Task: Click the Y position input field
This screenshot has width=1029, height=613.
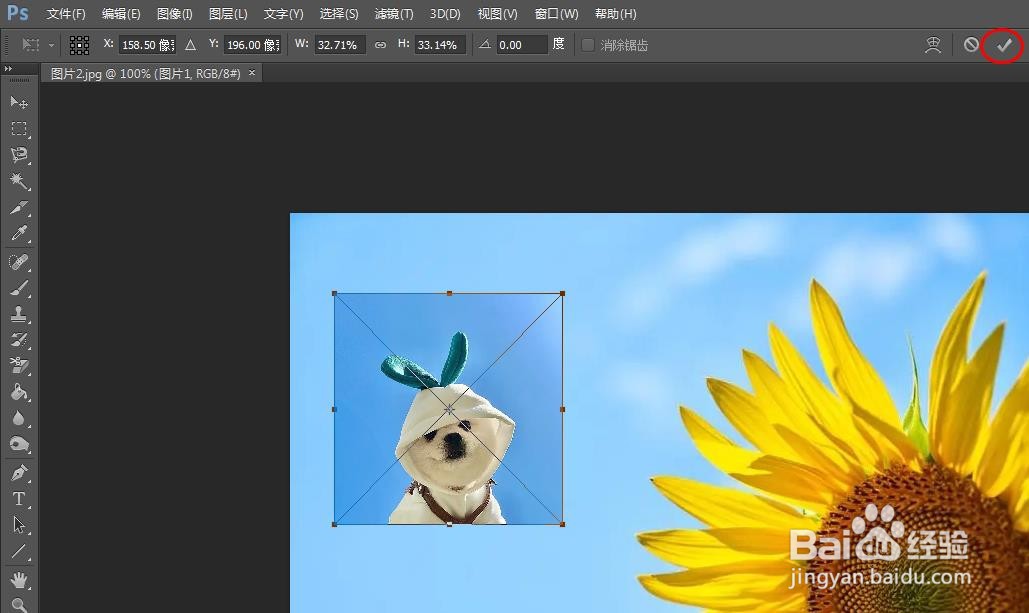Action: coord(253,45)
